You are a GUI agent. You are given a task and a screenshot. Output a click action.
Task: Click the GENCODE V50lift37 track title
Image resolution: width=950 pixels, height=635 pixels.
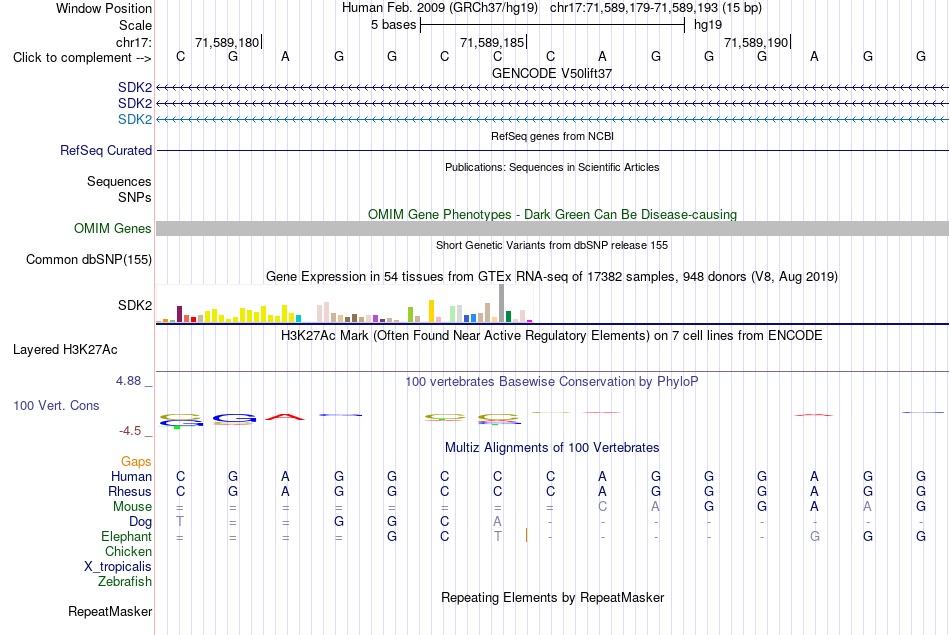coord(552,73)
